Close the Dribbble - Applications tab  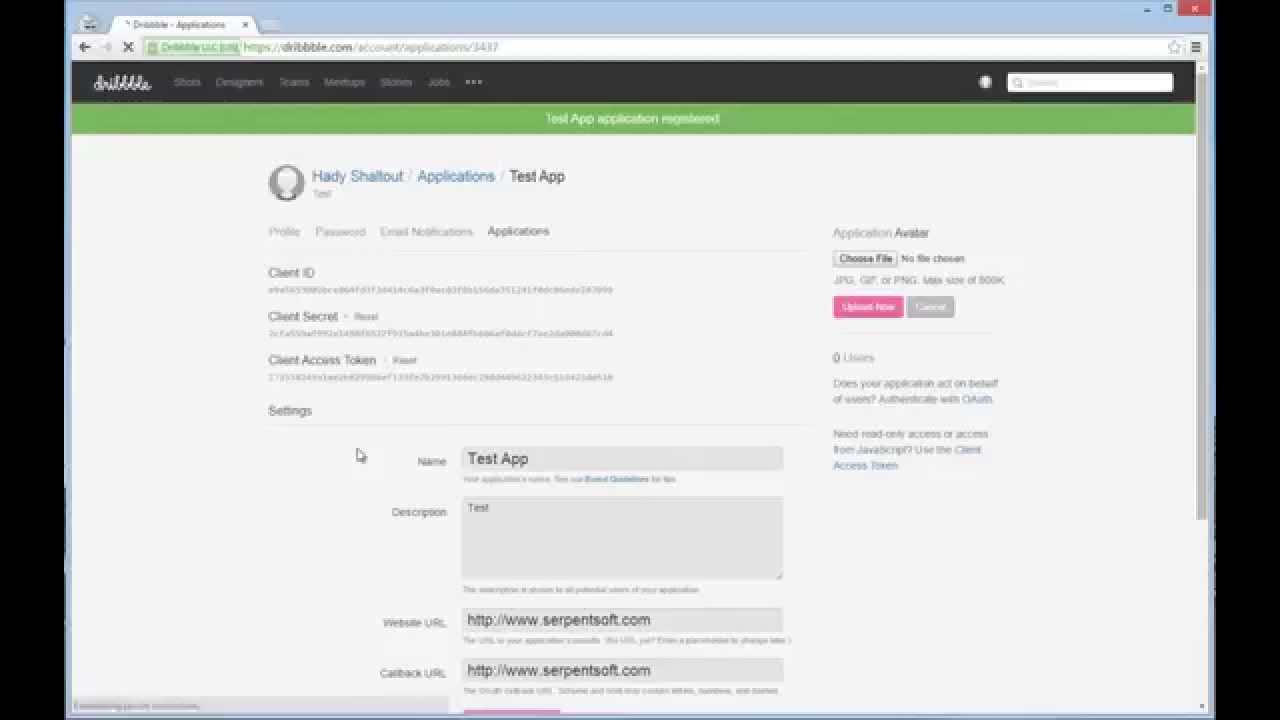click(x=245, y=24)
